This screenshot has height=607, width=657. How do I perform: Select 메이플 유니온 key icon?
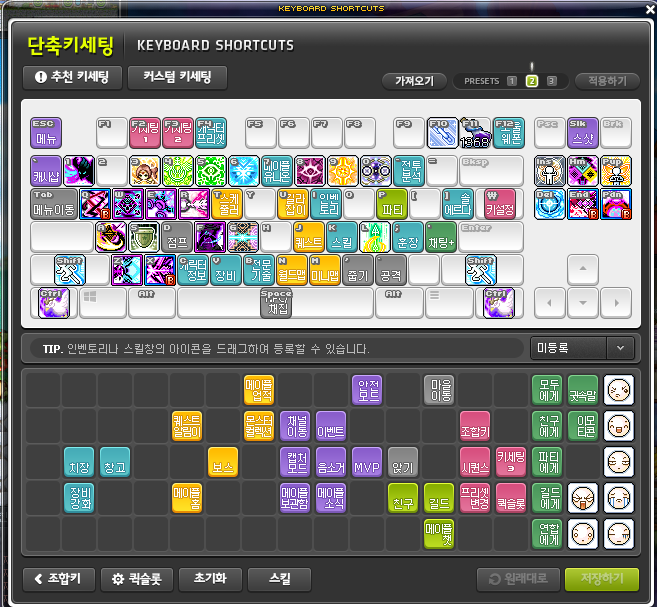pos(277,171)
